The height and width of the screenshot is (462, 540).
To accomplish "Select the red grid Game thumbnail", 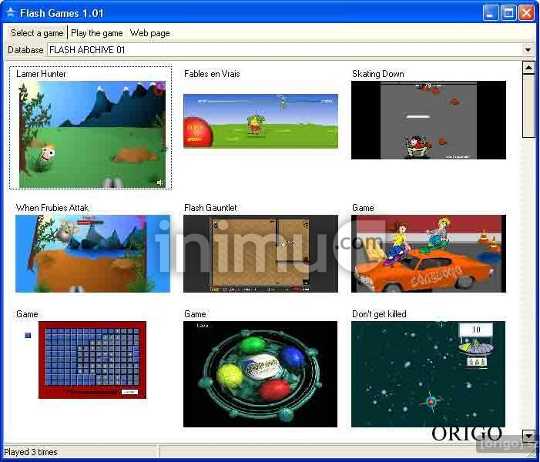I will pyautogui.click(x=92, y=360).
